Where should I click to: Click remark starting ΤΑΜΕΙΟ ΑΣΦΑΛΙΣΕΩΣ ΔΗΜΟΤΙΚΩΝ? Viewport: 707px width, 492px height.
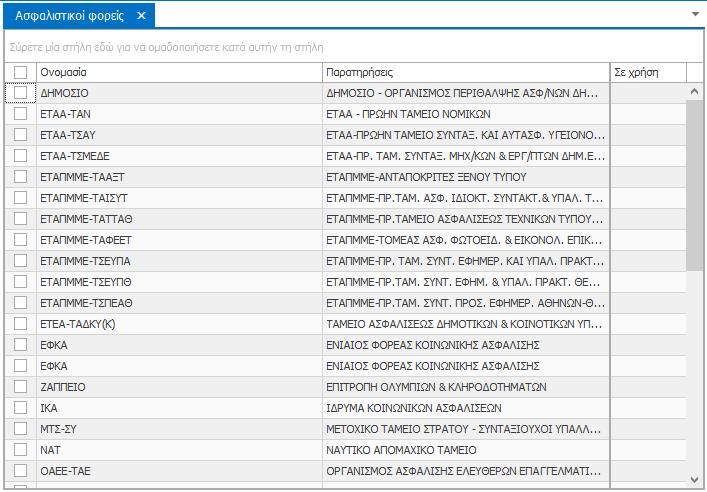(464, 324)
